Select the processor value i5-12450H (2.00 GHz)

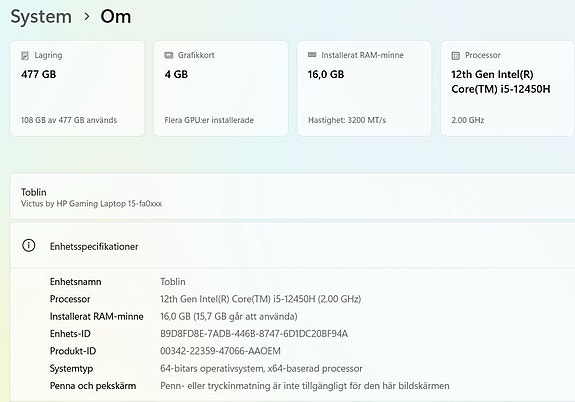[261, 299]
